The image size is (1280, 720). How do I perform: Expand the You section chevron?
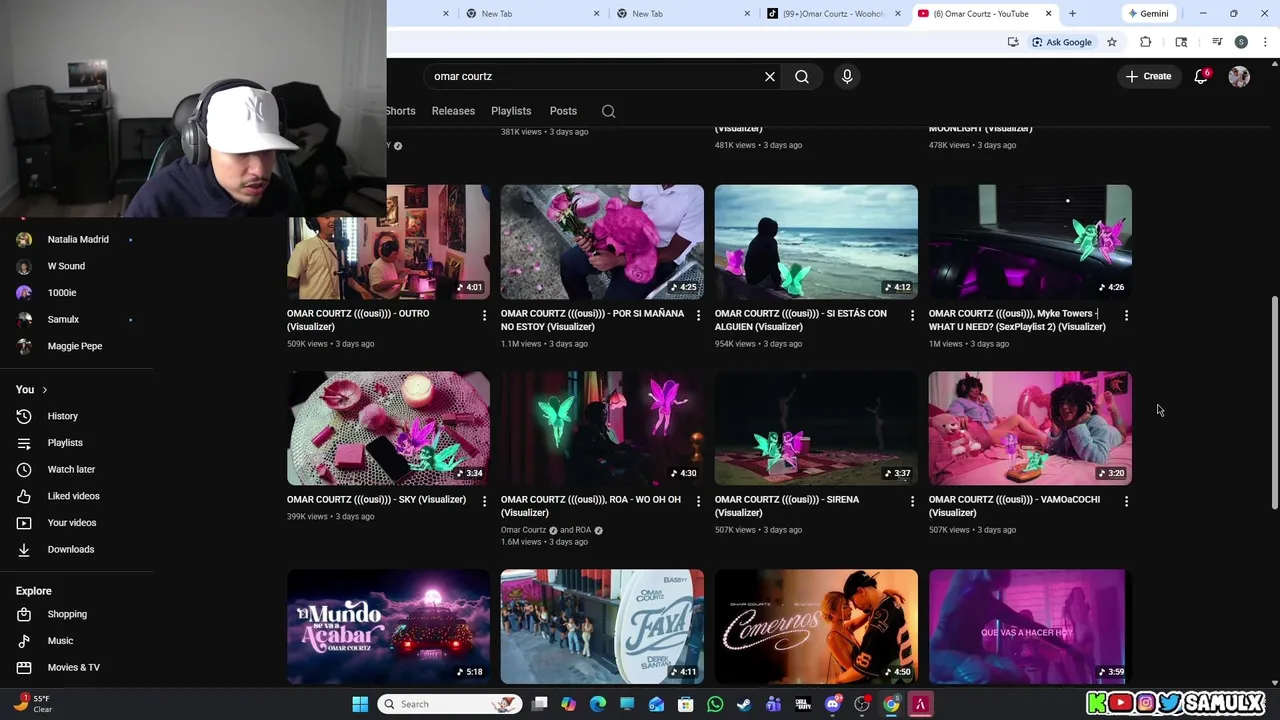click(x=44, y=390)
